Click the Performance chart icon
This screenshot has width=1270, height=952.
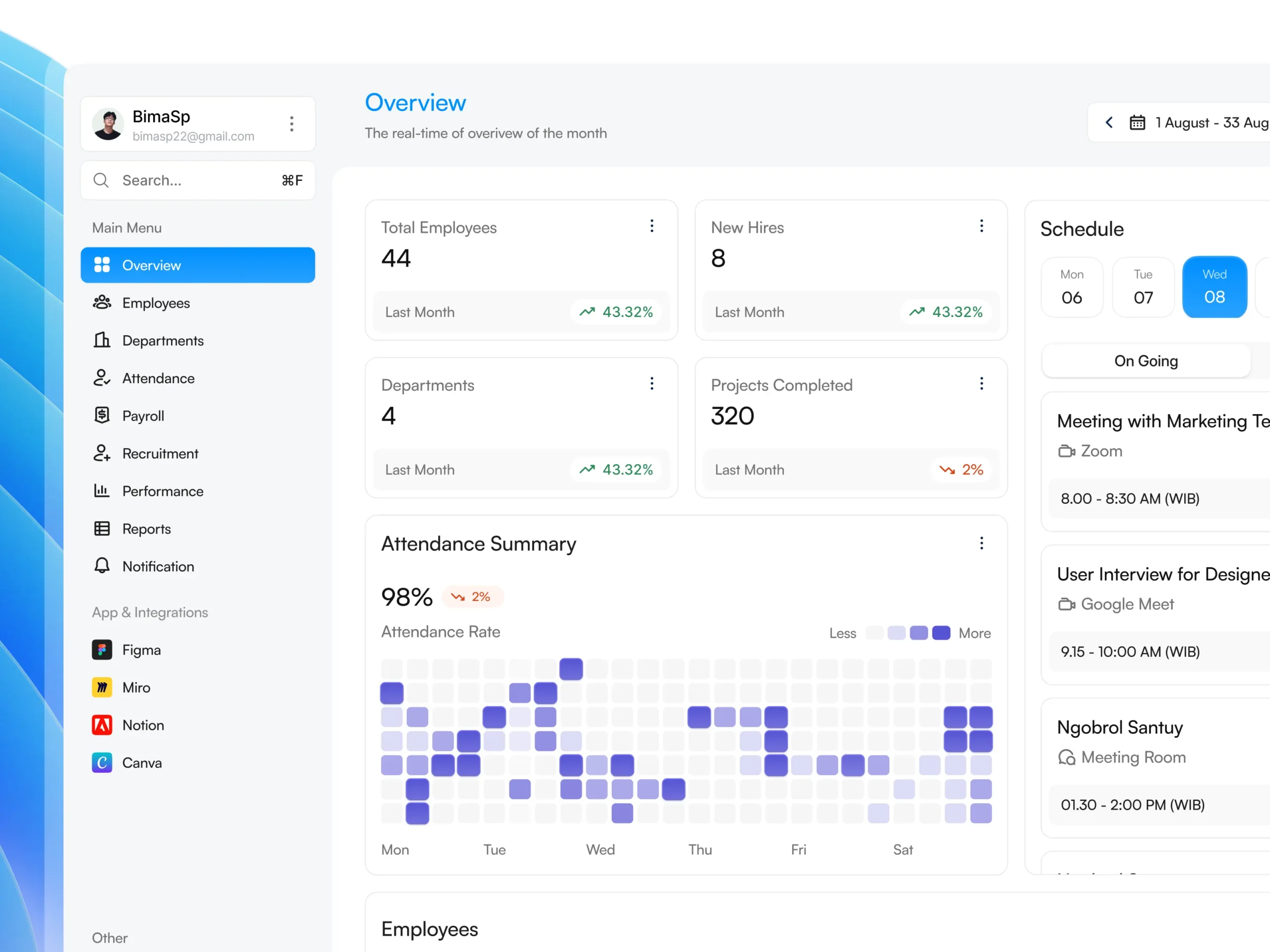coord(102,491)
